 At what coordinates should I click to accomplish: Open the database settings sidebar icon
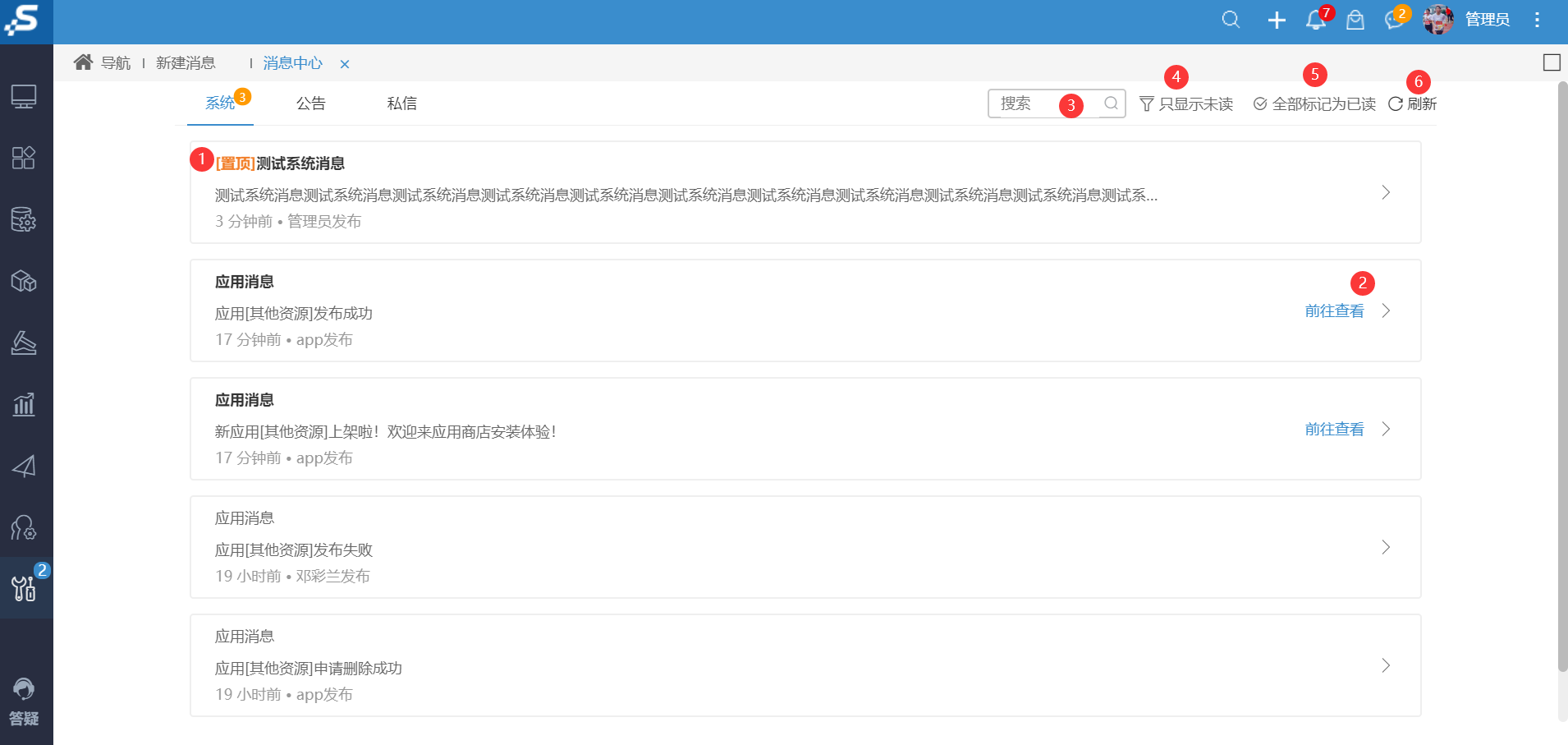(x=24, y=219)
